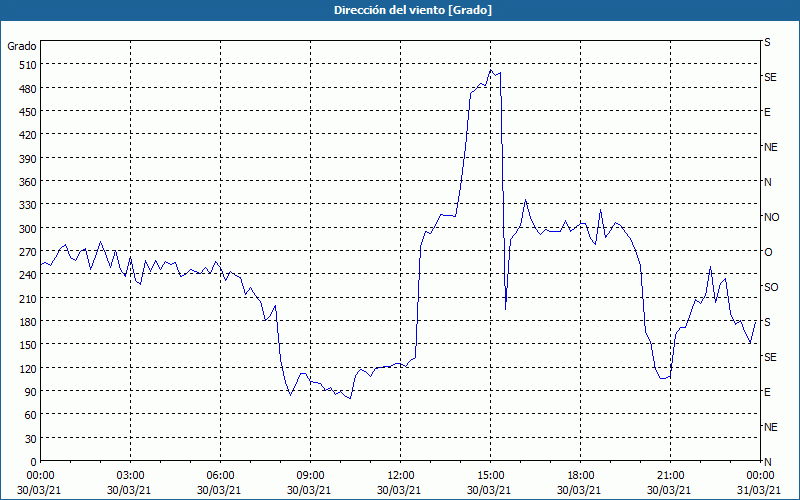The height and width of the screenshot is (500, 800).
Task: Click the 480 value on the degree axis
Action: tap(28, 89)
